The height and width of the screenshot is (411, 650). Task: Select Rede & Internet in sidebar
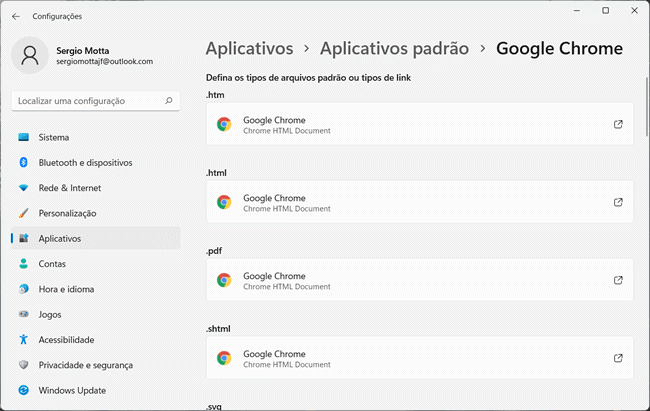(70, 188)
